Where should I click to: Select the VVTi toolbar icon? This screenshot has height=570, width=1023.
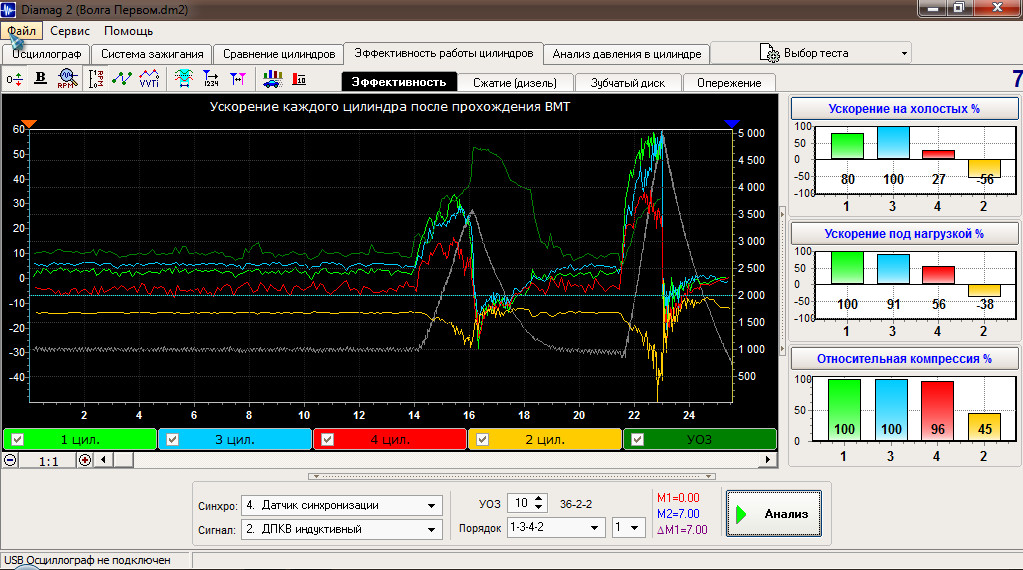[x=149, y=79]
